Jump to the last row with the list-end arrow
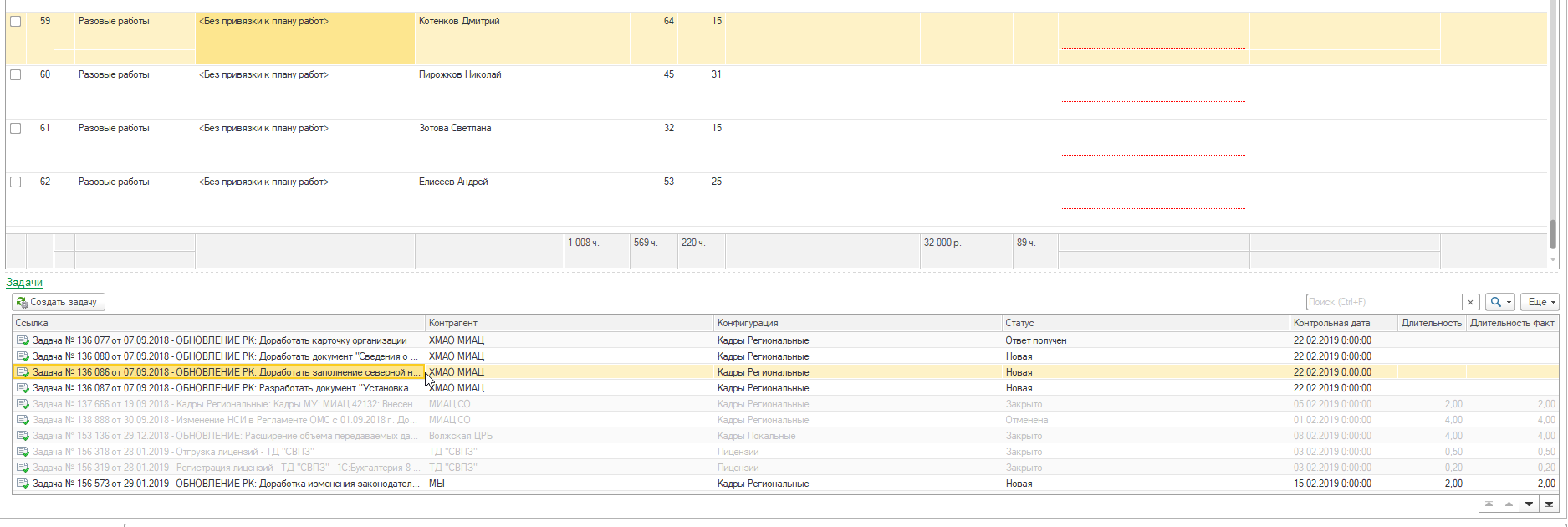The width and height of the screenshot is (1568, 527). [1549, 504]
